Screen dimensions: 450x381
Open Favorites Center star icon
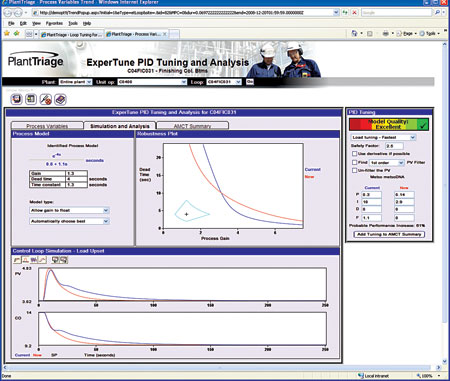tap(7, 33)
